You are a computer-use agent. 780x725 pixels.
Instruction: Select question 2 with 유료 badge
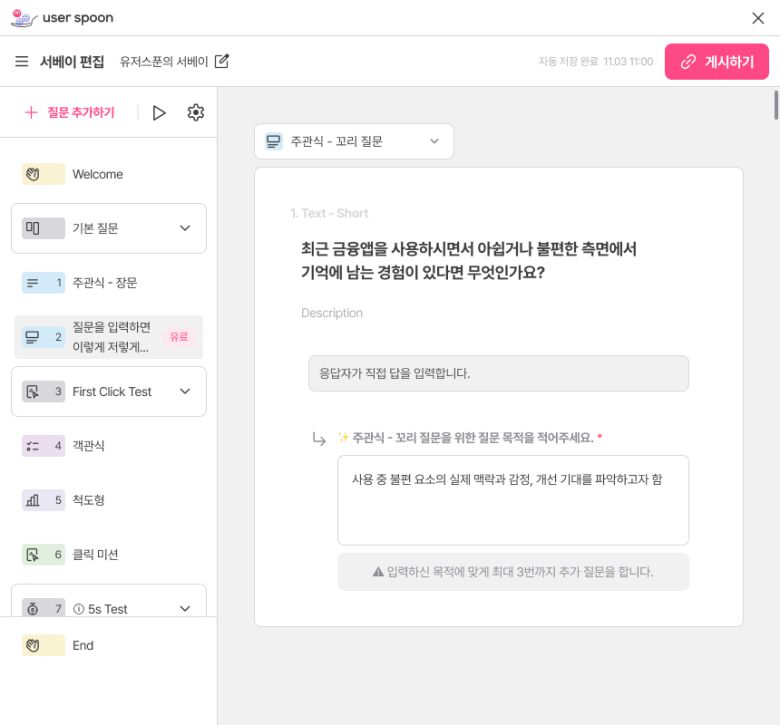(x=109, y=337)
